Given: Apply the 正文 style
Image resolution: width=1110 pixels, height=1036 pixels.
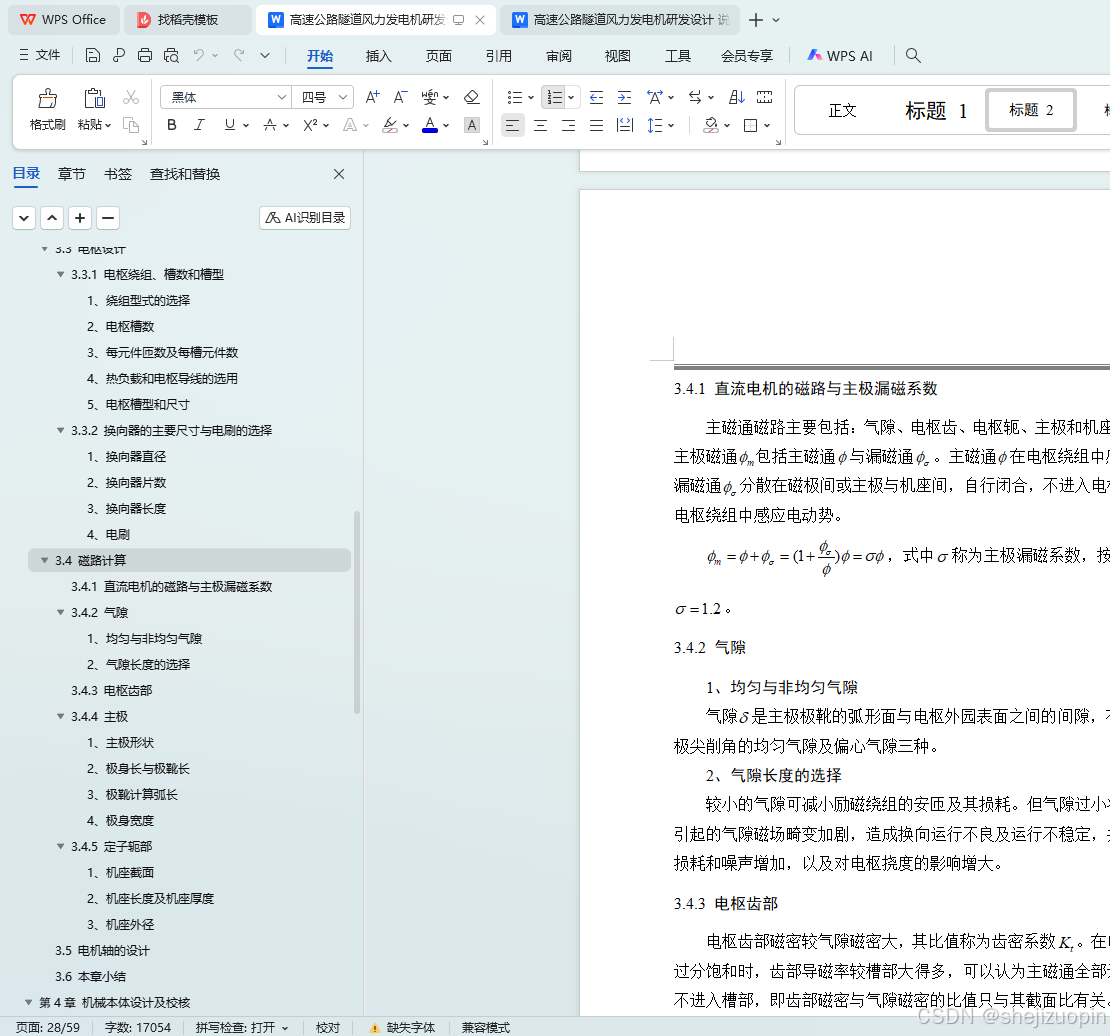Looking at the screenshot, I should (x=842, y=110).
